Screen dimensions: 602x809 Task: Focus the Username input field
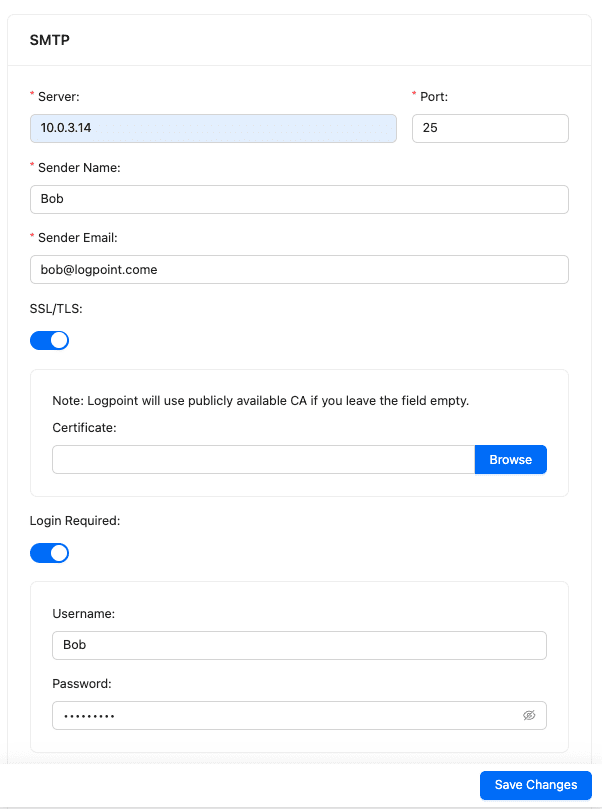click(x=299, y=645)
